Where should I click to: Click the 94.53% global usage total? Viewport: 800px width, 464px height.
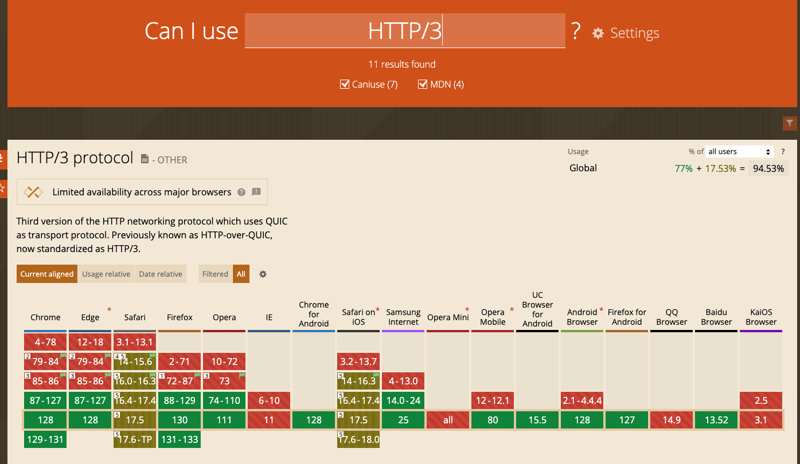coord(768,168)
